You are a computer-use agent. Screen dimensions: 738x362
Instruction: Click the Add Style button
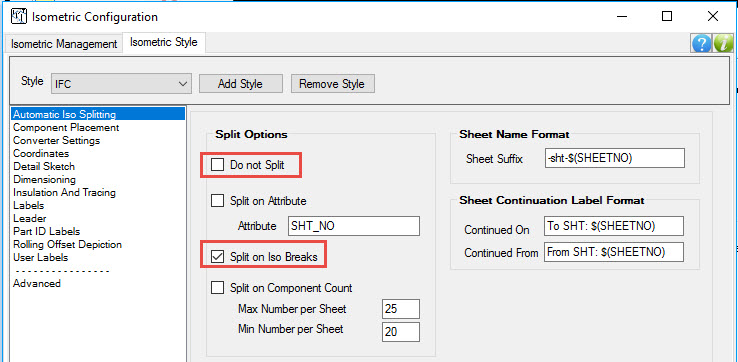[x=241, y=84]
